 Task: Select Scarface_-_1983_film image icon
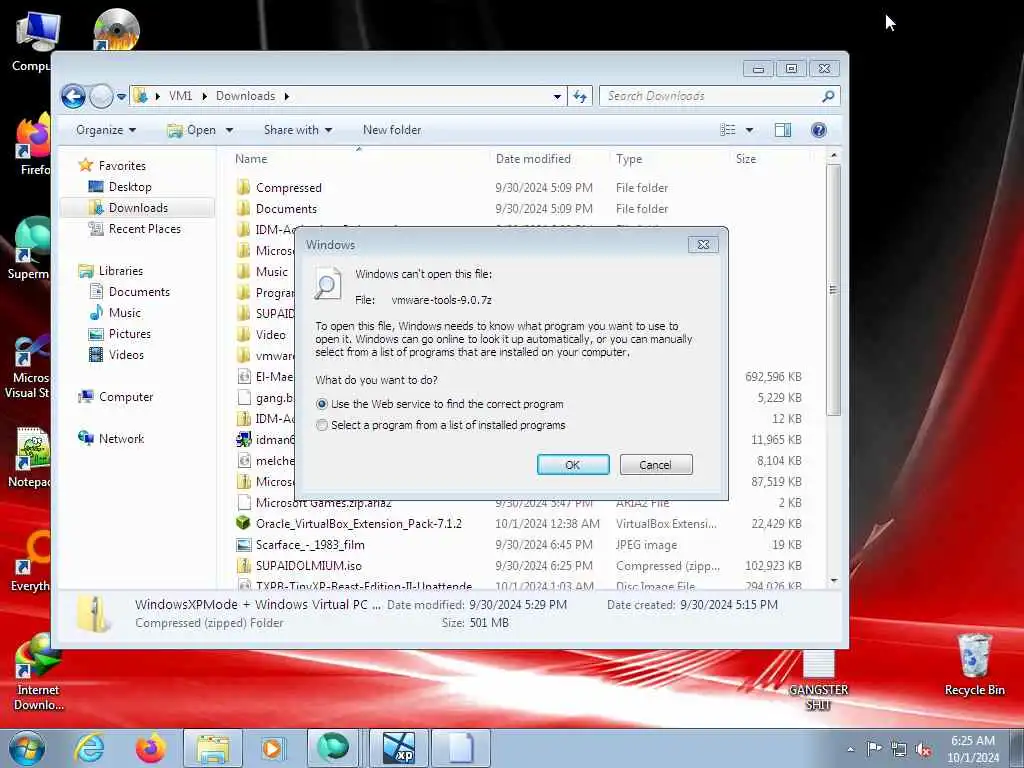coord(244,545)
